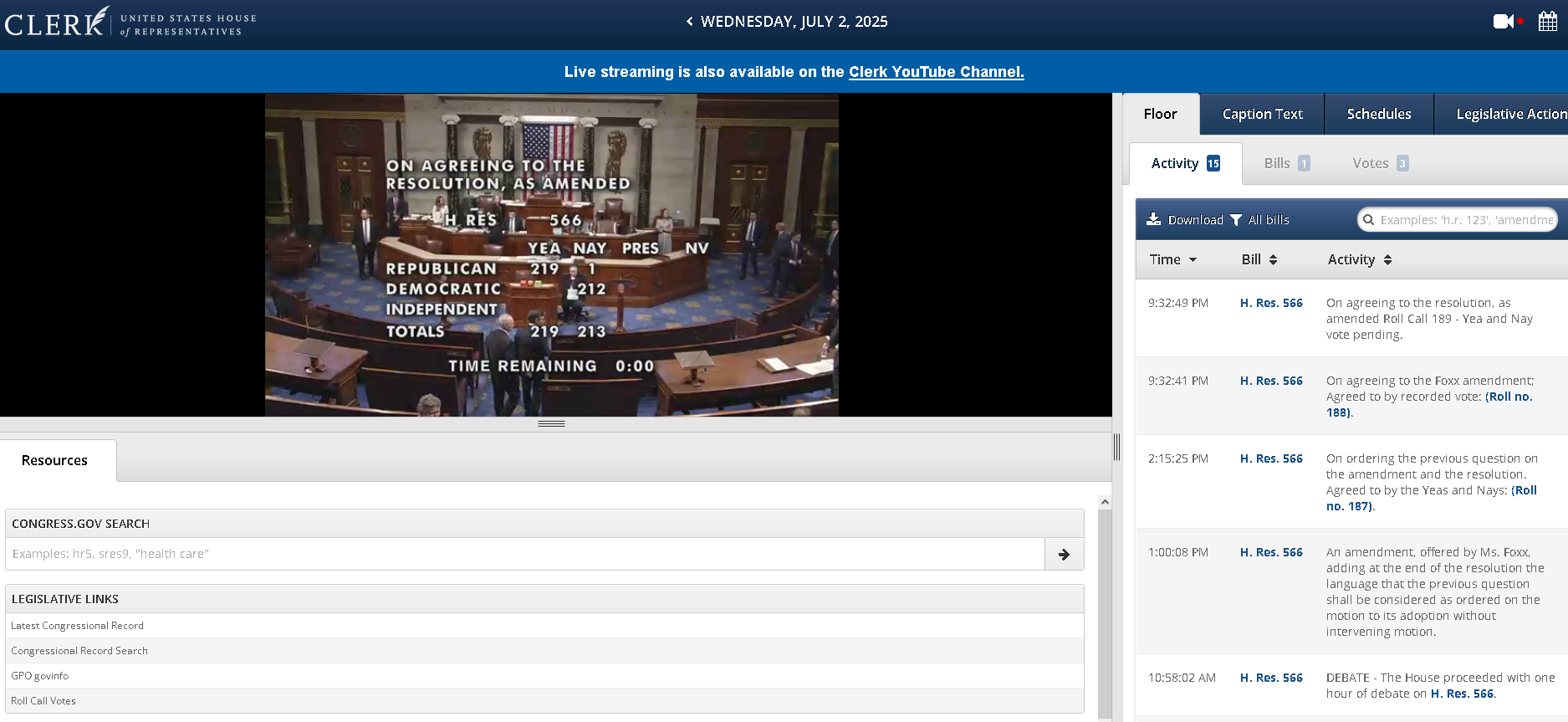Screen dimensions: 1568x722
Task: Open H. Res. 566 link at 2:15:25 PM
Action: (x=1271, y=458)
